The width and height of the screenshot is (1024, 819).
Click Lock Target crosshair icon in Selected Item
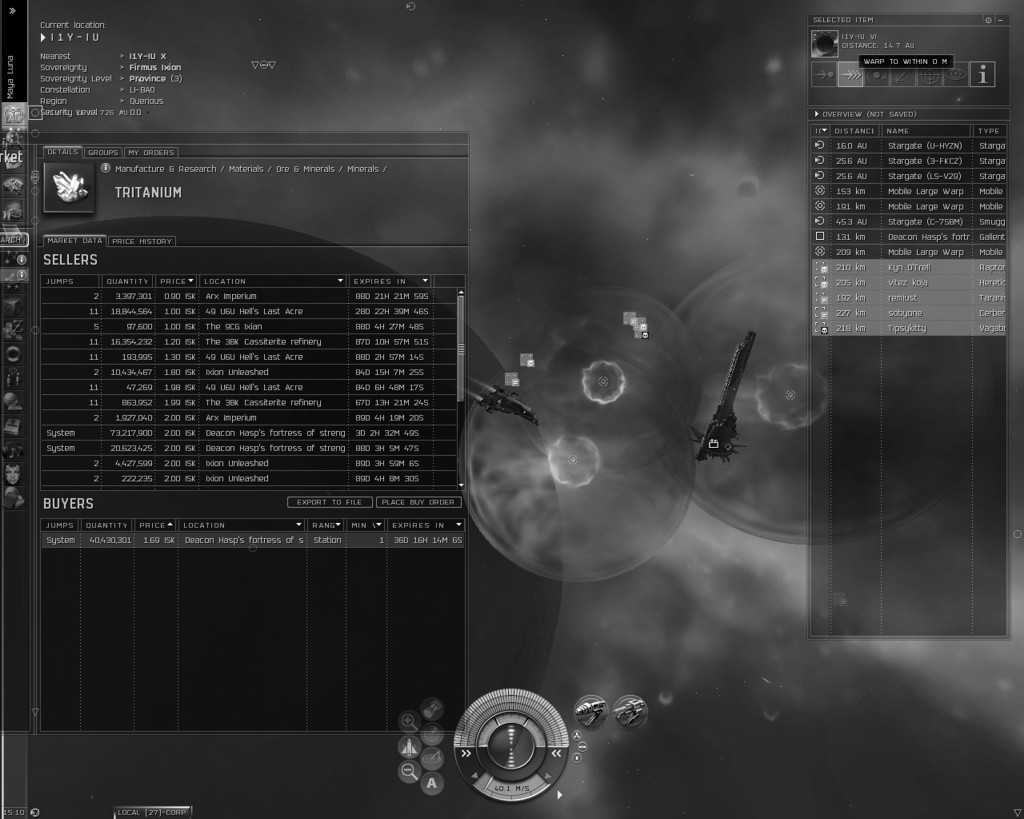[x=929, y=74]
